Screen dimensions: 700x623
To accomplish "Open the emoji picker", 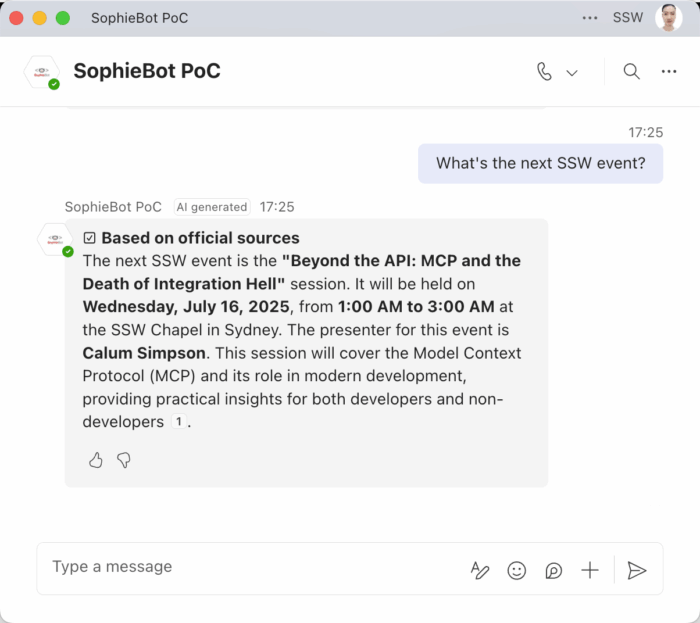I will [x=517, y=570].
